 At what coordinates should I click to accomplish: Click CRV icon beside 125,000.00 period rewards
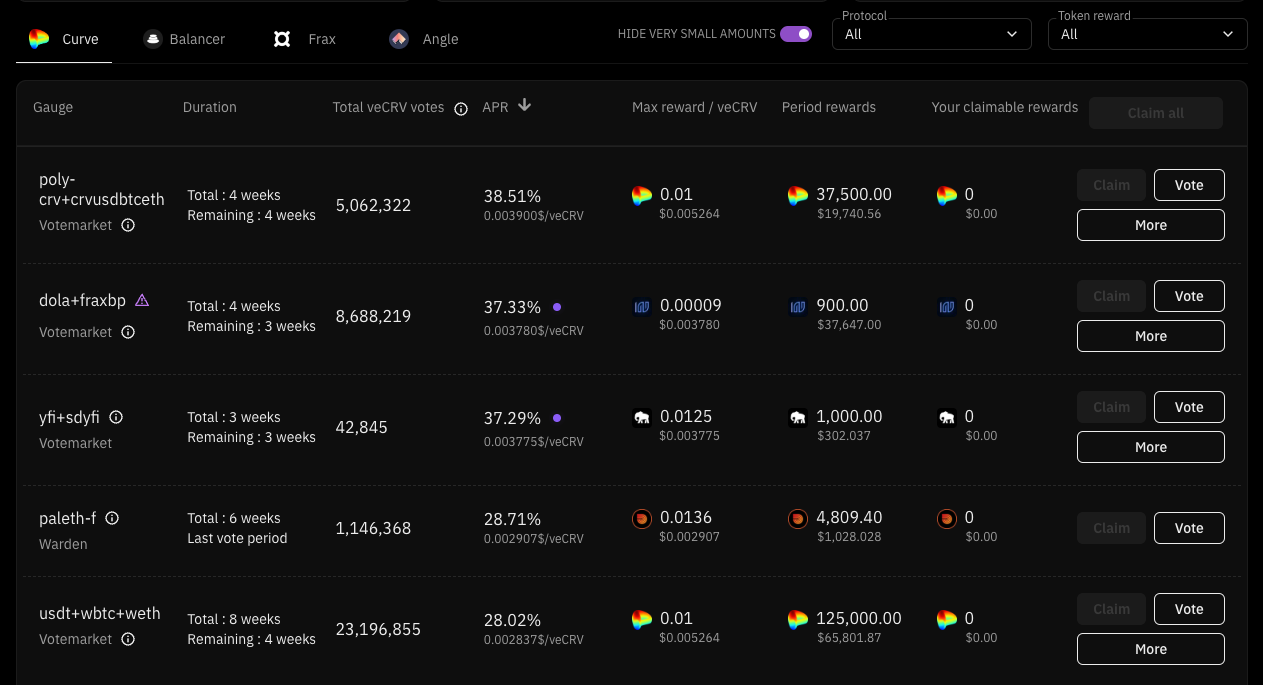(797, 620)
